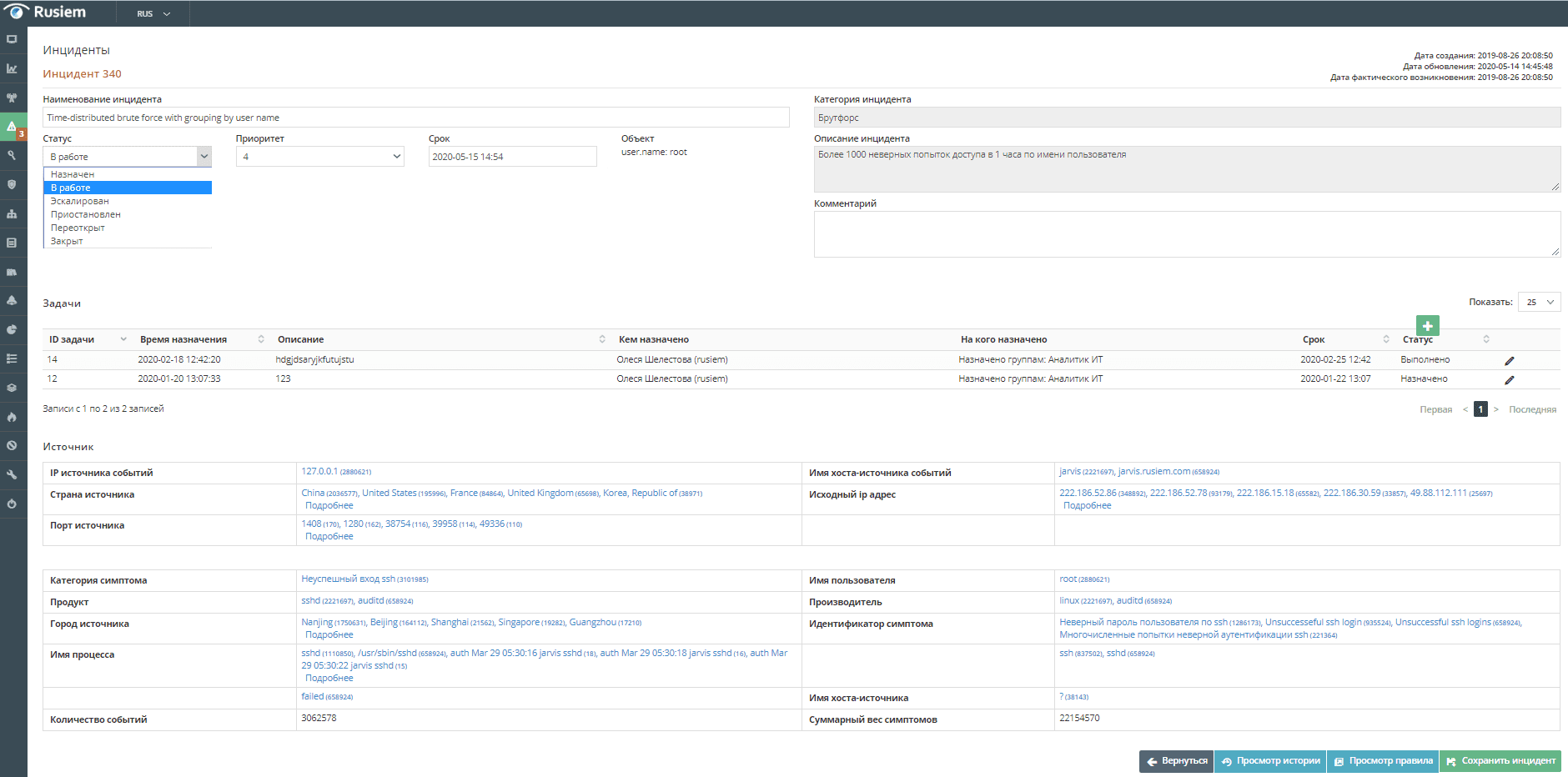Click the Вернуться button

pyautogui.click(x=1176, y=761)
